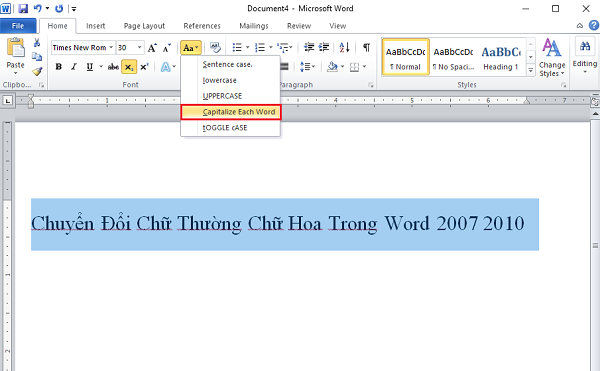Viewport: 600px width, 371px height.
Task: Click the Undo arrow icon
Action: click(37, 8)
